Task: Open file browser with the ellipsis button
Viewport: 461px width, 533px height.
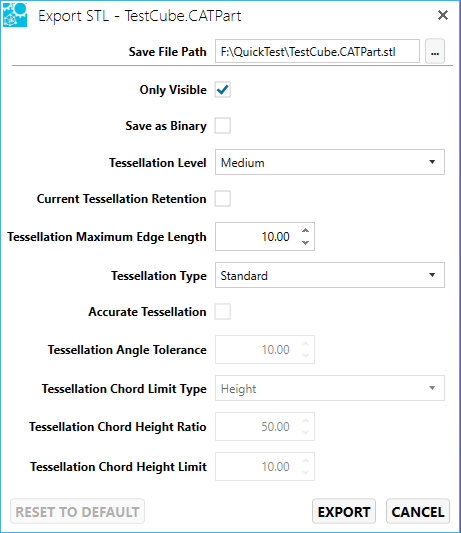Action: (435, 51)
